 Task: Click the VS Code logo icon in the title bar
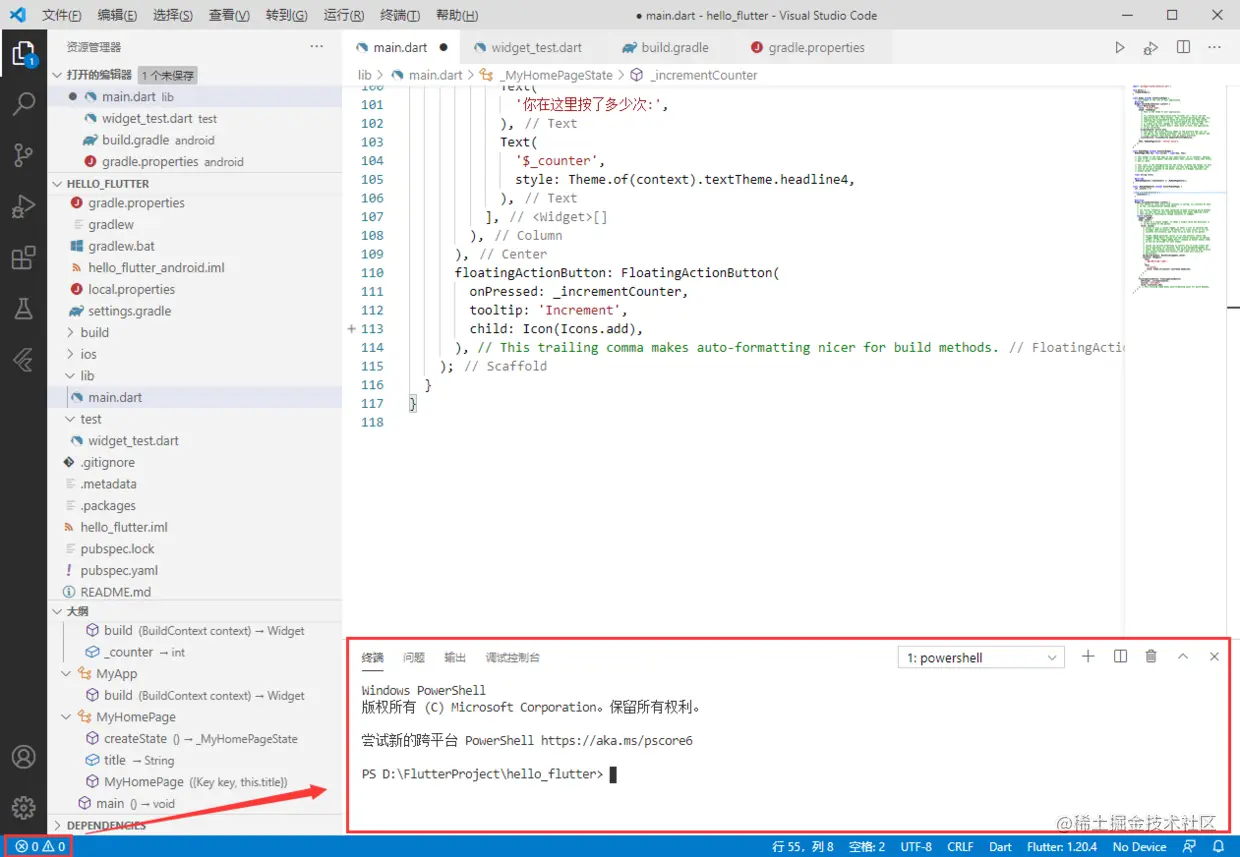tap(17, 15)
